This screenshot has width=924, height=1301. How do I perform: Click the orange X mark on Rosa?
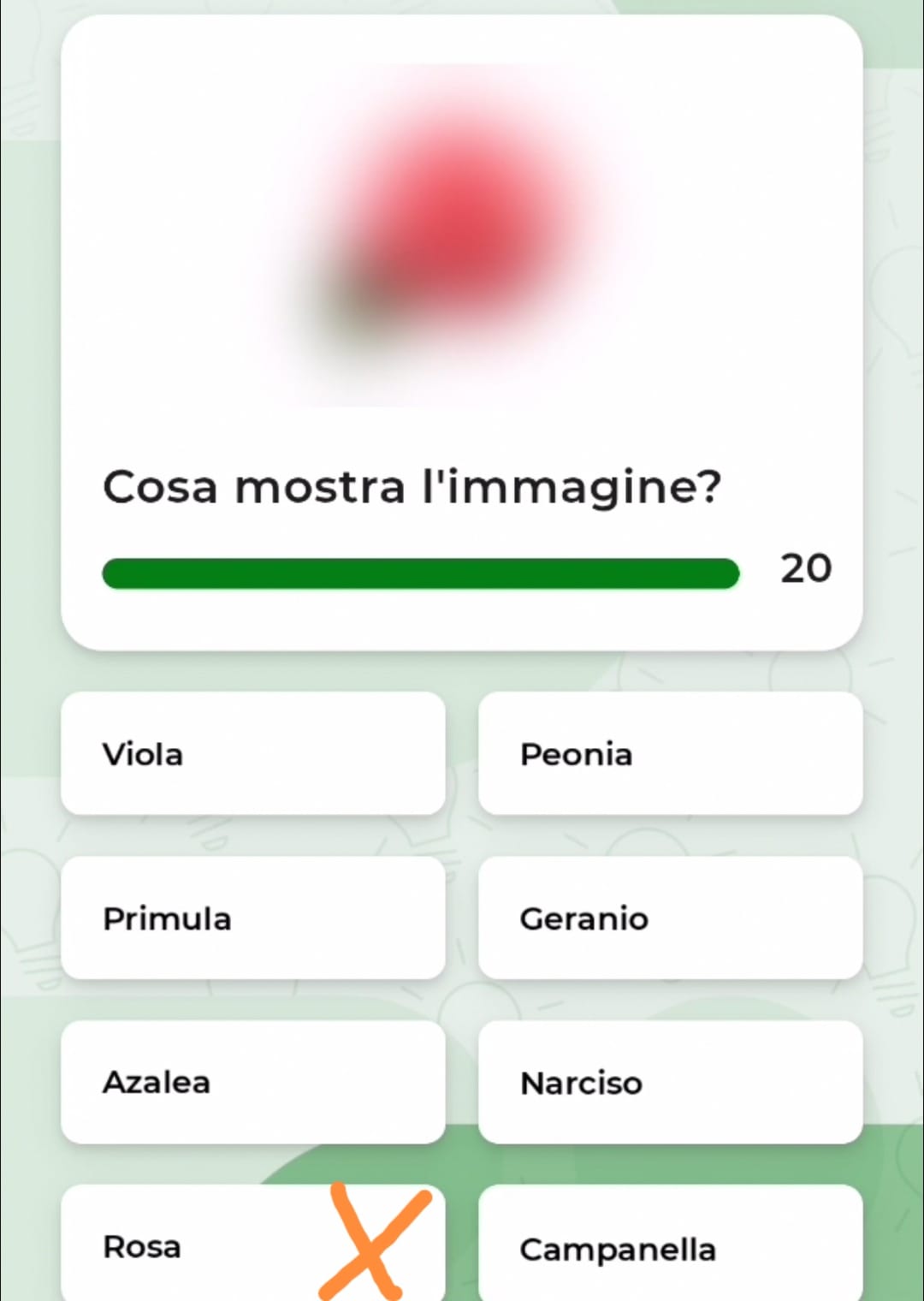tap(374, 1243)
